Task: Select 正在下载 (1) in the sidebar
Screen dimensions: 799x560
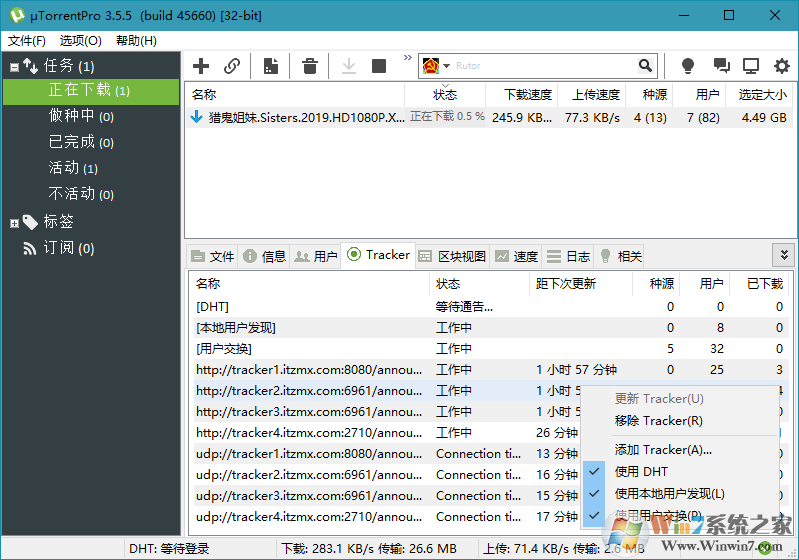Action: (x=91, y=91)
